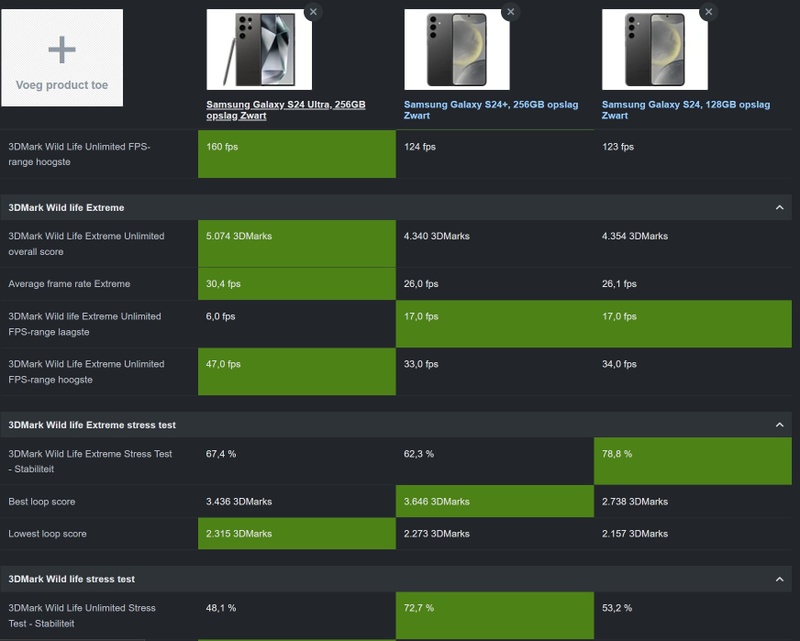Click the '6,0 fps' value
This screenshot has width=800, height=641.
click(220, 316)
